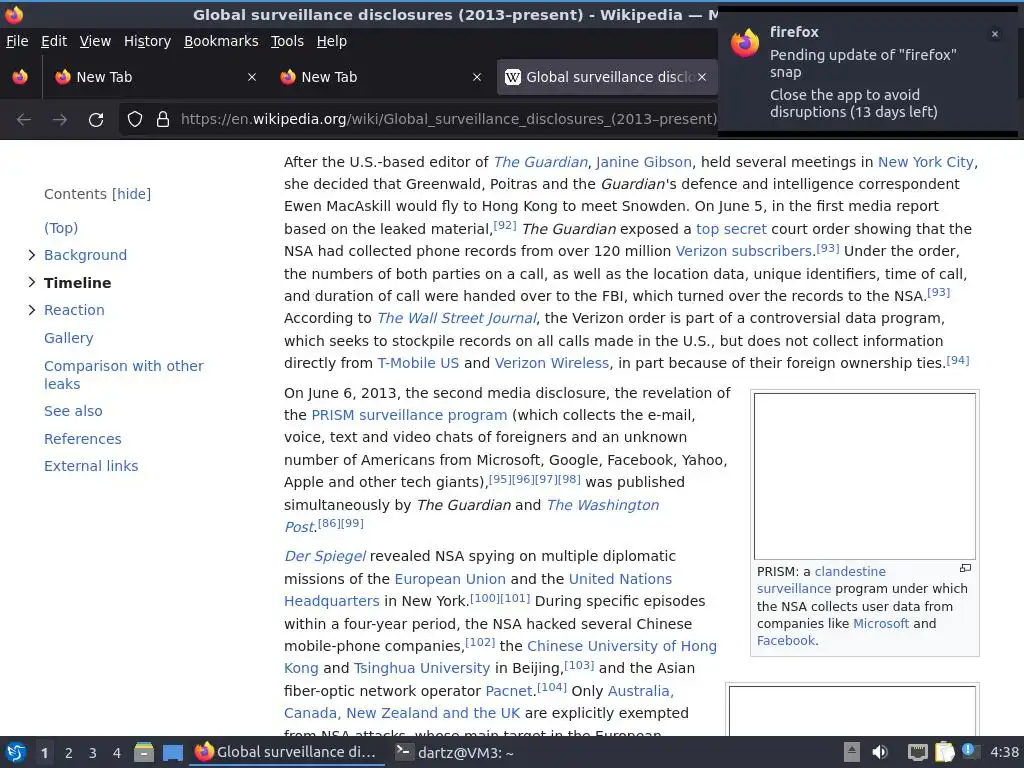The height and width of the screenshot is (768, 1024).
Task: Click the removable media eject tray icon
Action: coord(852,752)
